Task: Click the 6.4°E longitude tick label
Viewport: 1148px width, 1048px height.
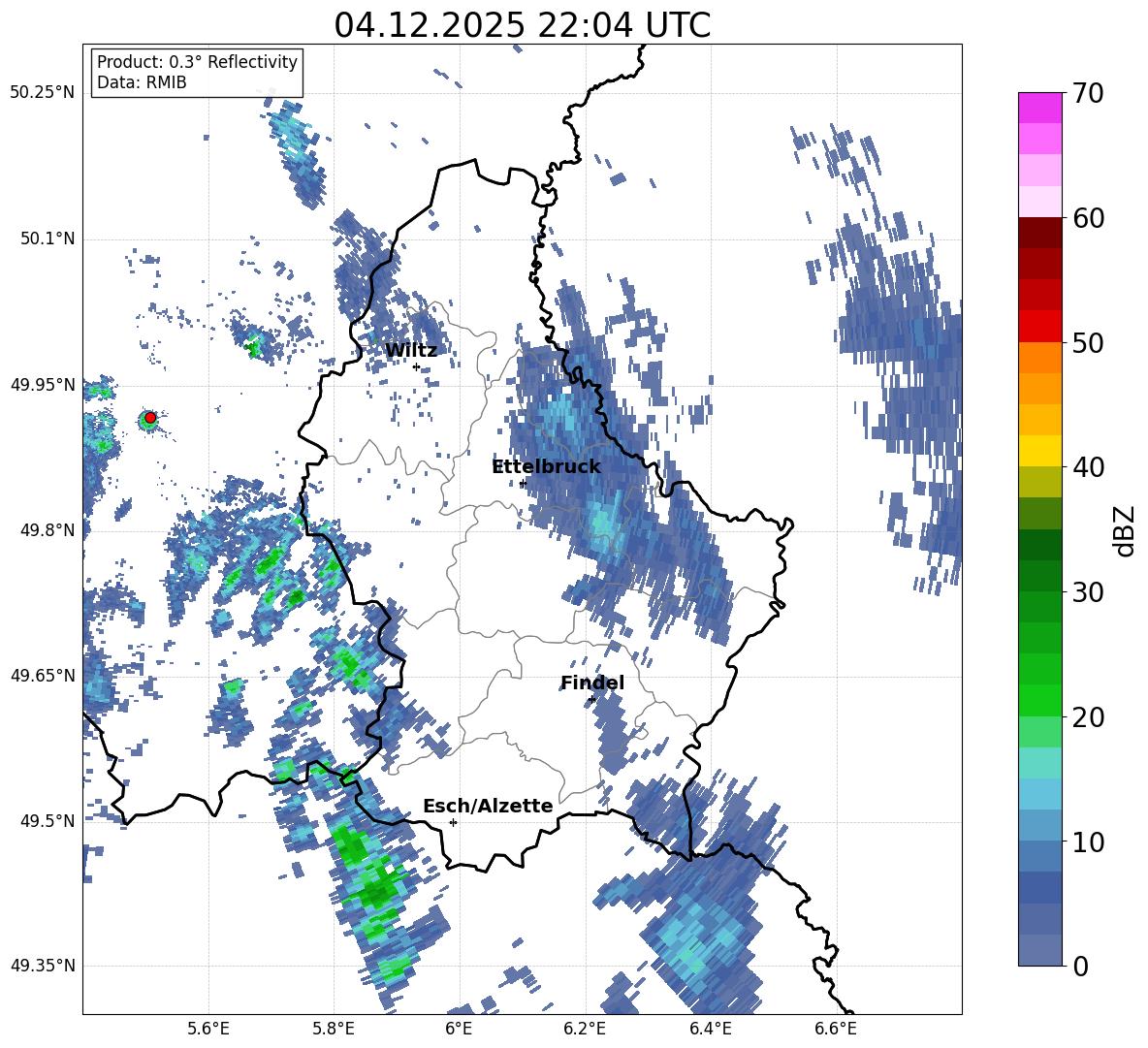Action: 710,1029
